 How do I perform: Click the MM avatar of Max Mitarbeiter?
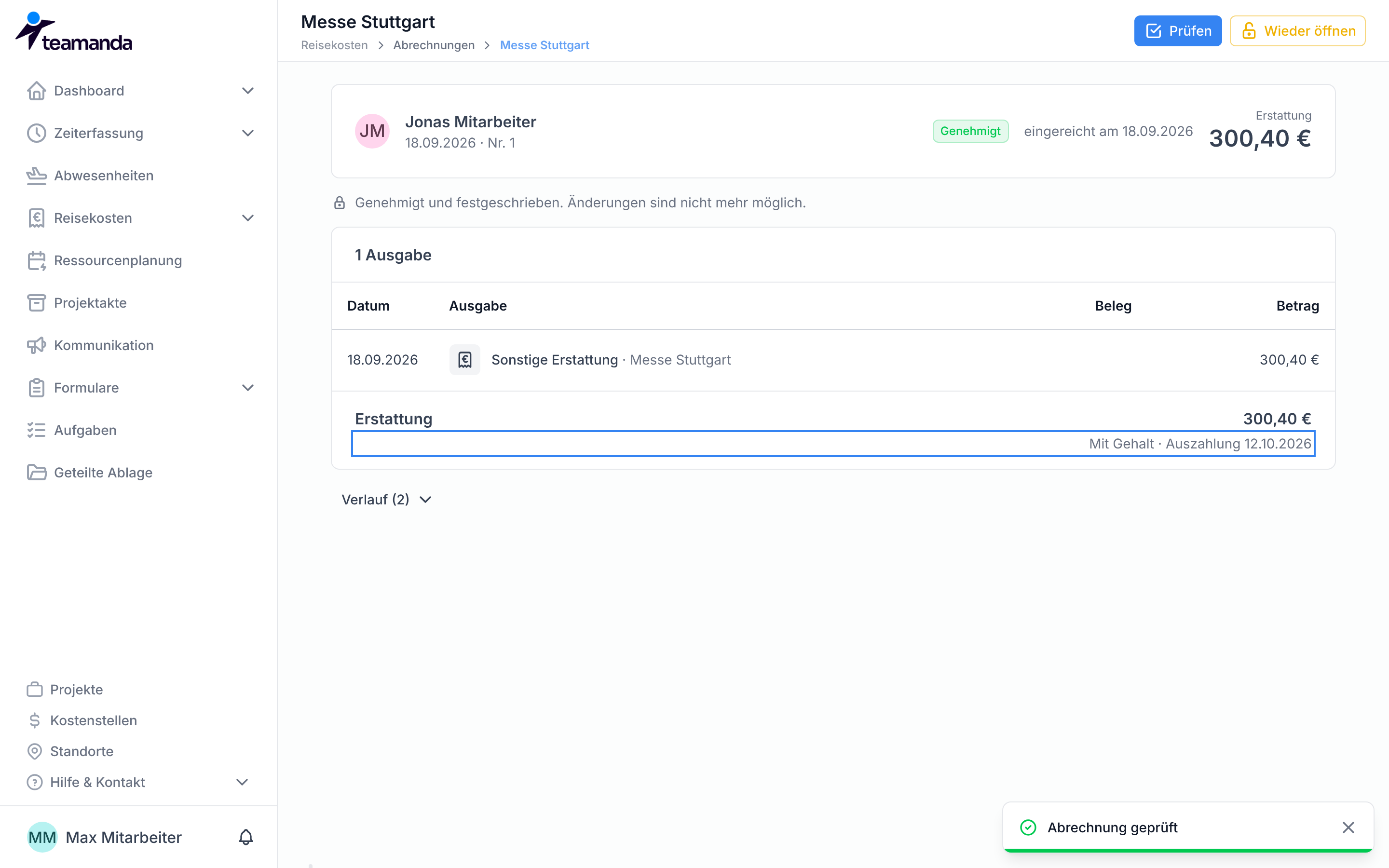click(x=42, y=838)
